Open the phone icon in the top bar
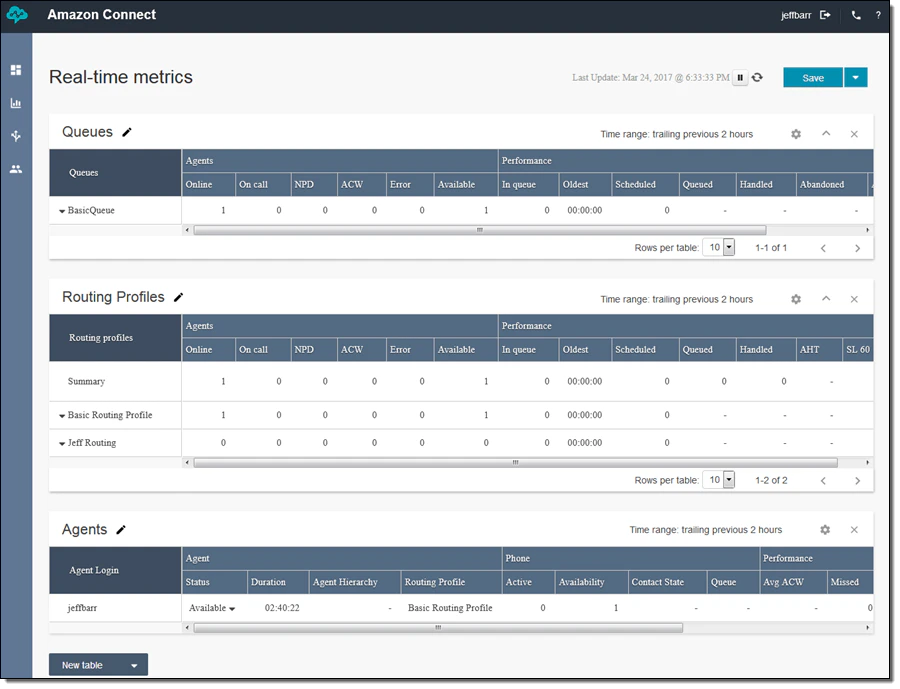The height and width of the screenshot is (689, 900). pyautogui.click(x=855, y=14)
